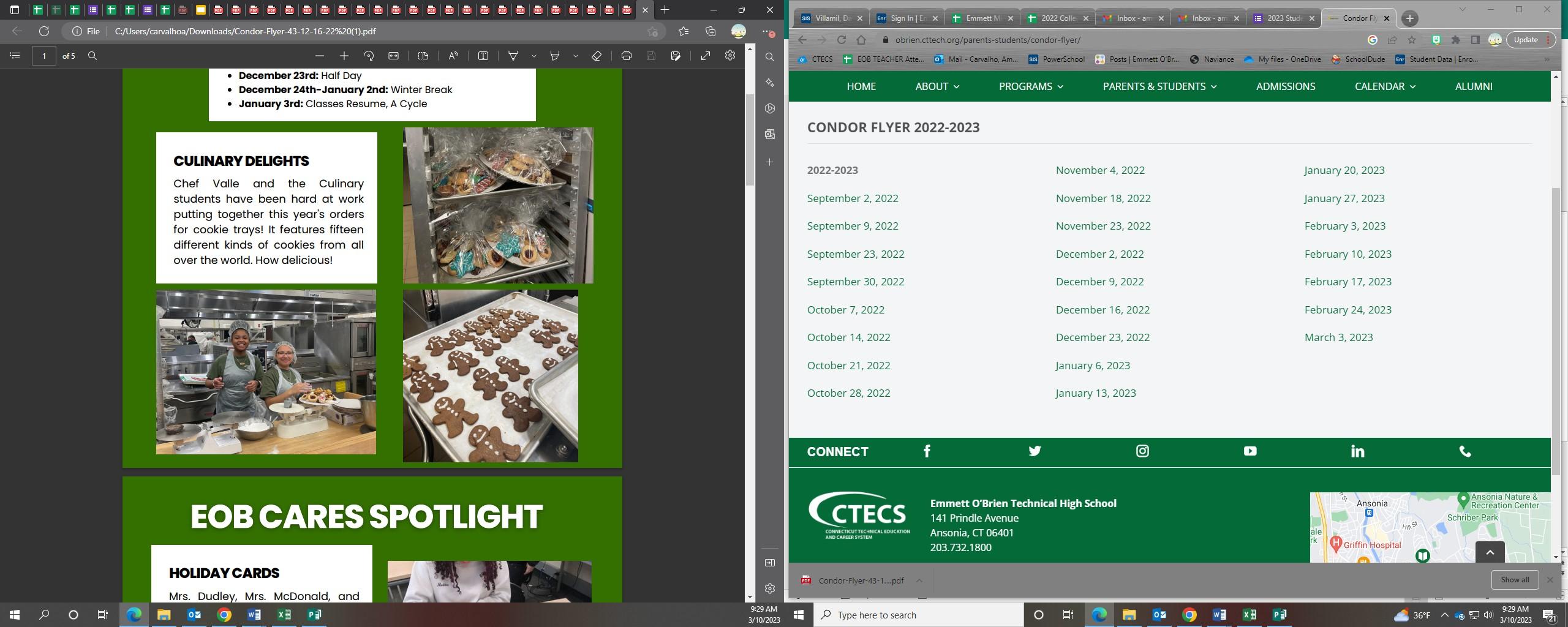Enter full screen in the PDF viewer
The image size is (1568, 627).
click(x=706, y=56)
